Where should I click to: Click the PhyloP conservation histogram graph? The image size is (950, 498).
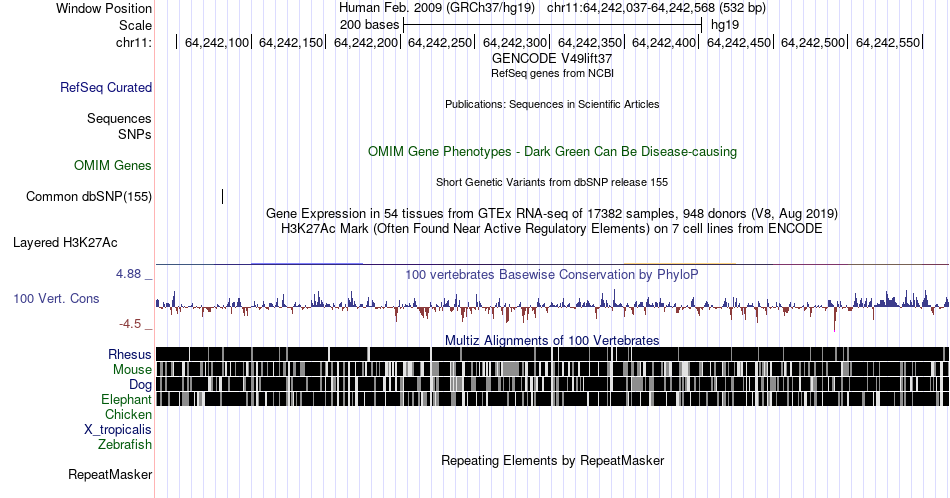point(552,308)
